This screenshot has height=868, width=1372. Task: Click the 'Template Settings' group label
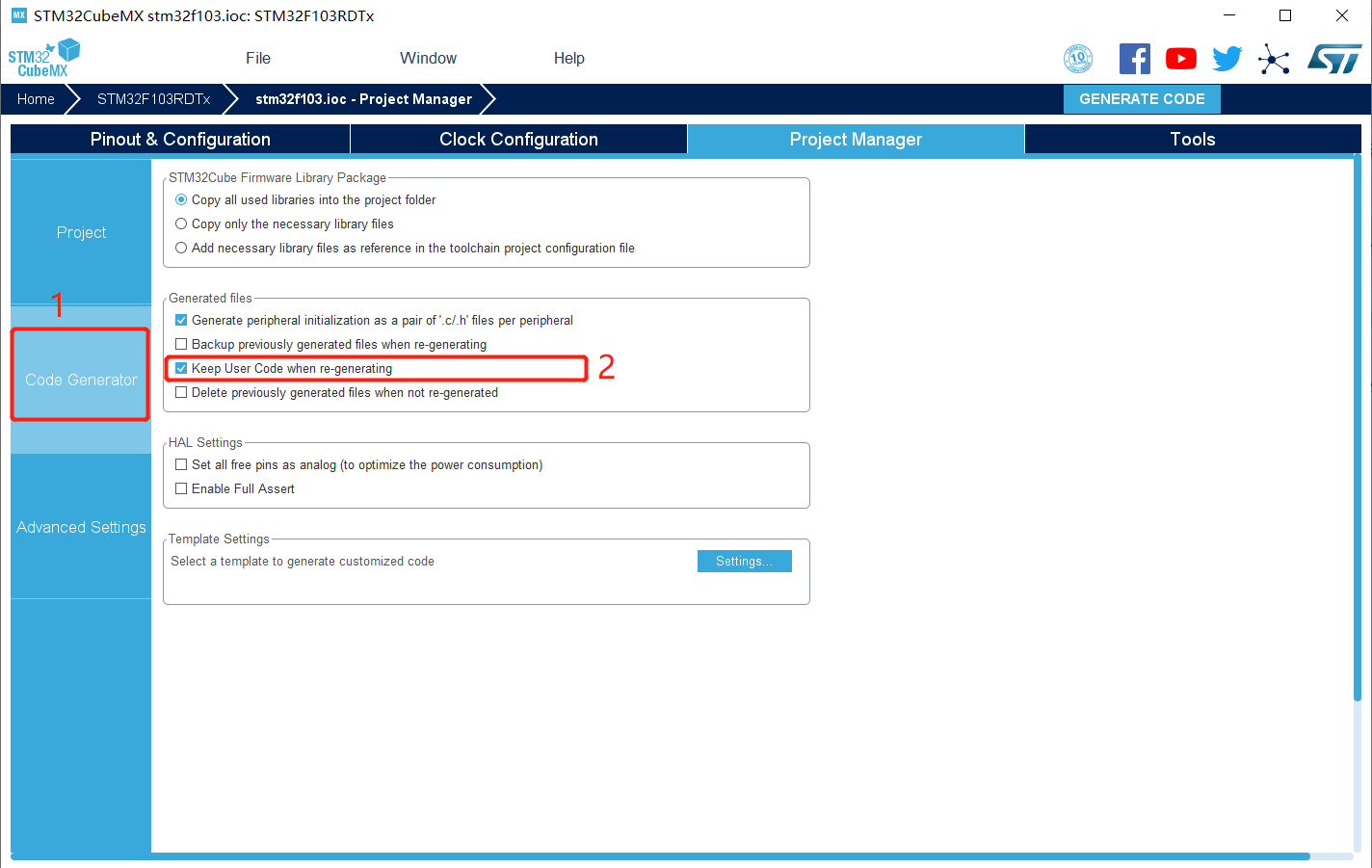[219, 539]
